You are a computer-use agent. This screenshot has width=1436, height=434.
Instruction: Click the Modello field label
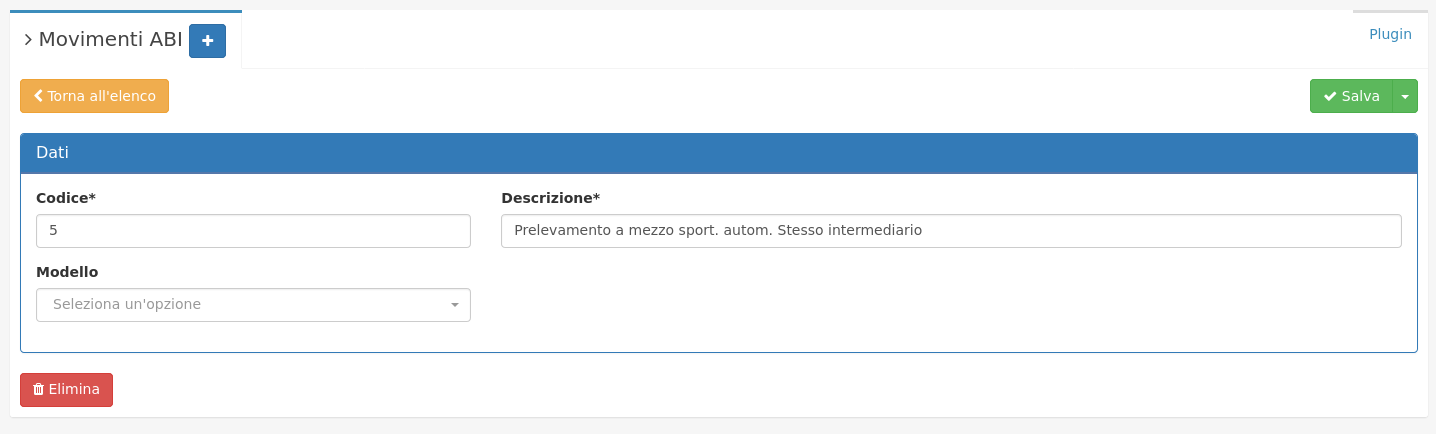67,272
